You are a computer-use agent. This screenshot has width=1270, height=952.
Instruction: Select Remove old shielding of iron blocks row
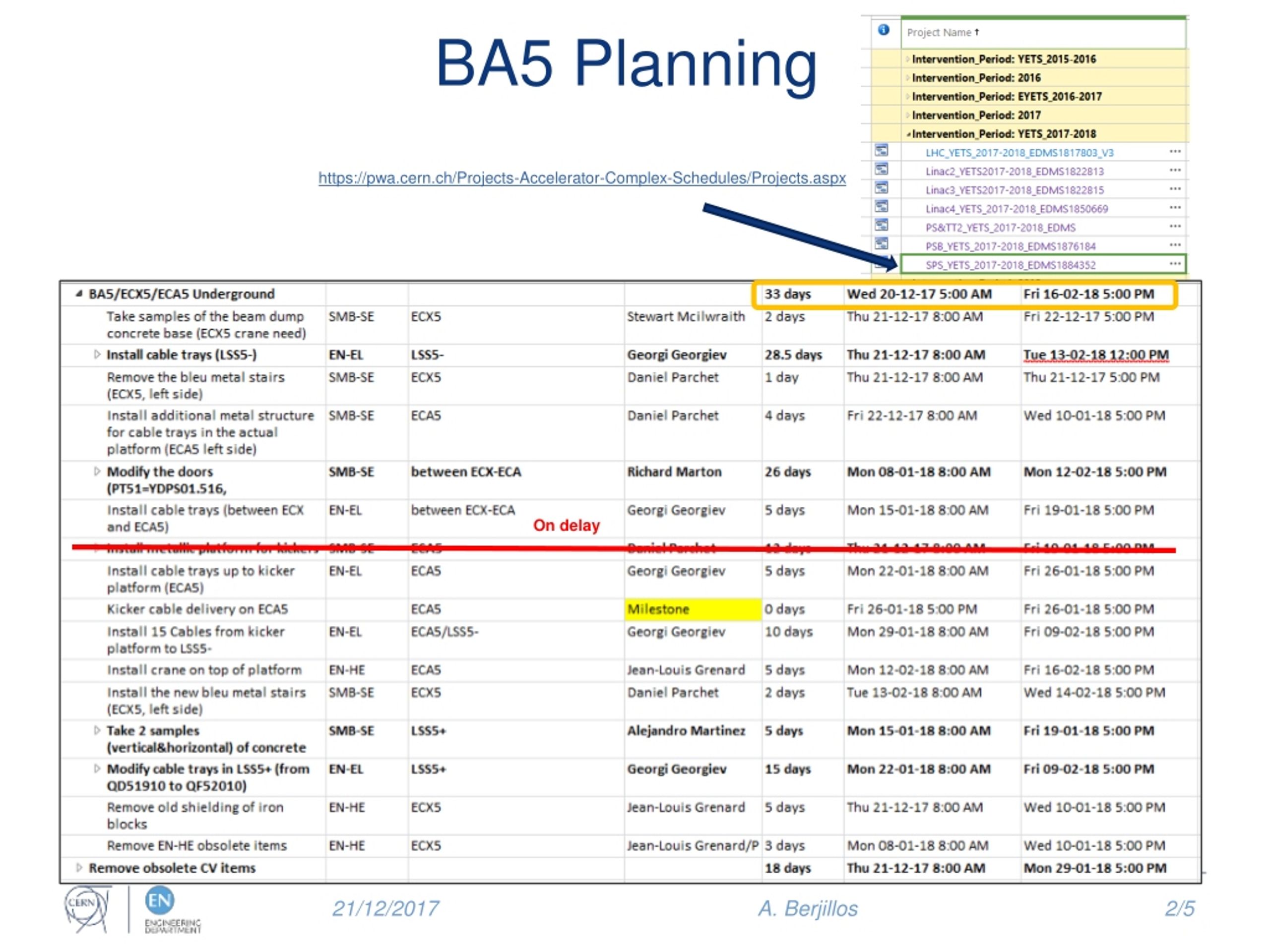click(631, 816)
